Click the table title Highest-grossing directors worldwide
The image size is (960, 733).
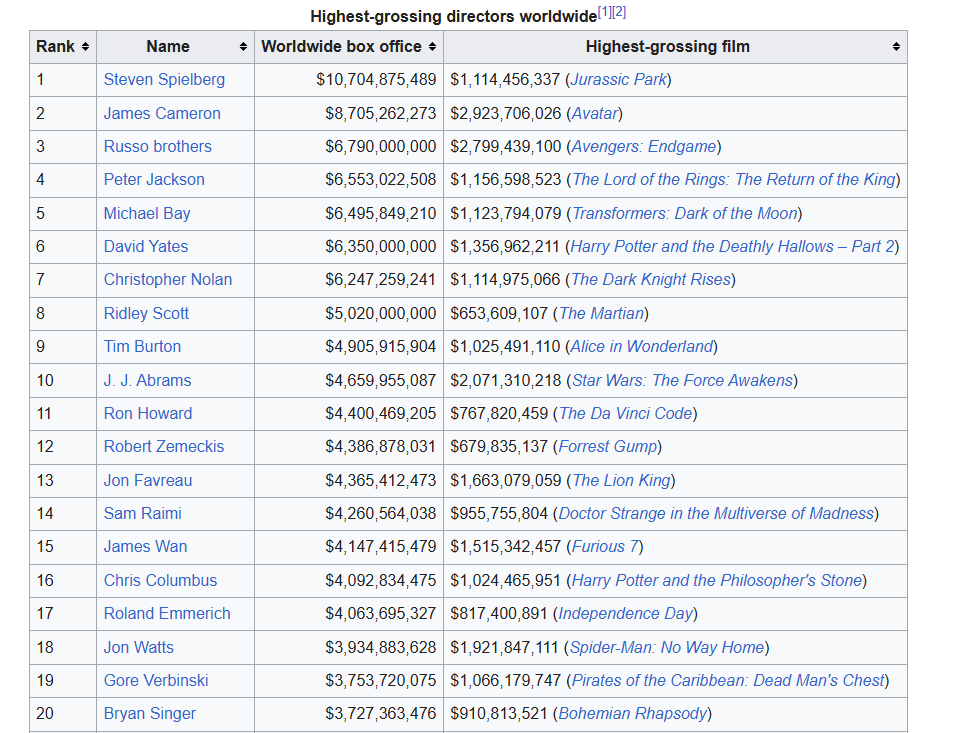(454, 17)
